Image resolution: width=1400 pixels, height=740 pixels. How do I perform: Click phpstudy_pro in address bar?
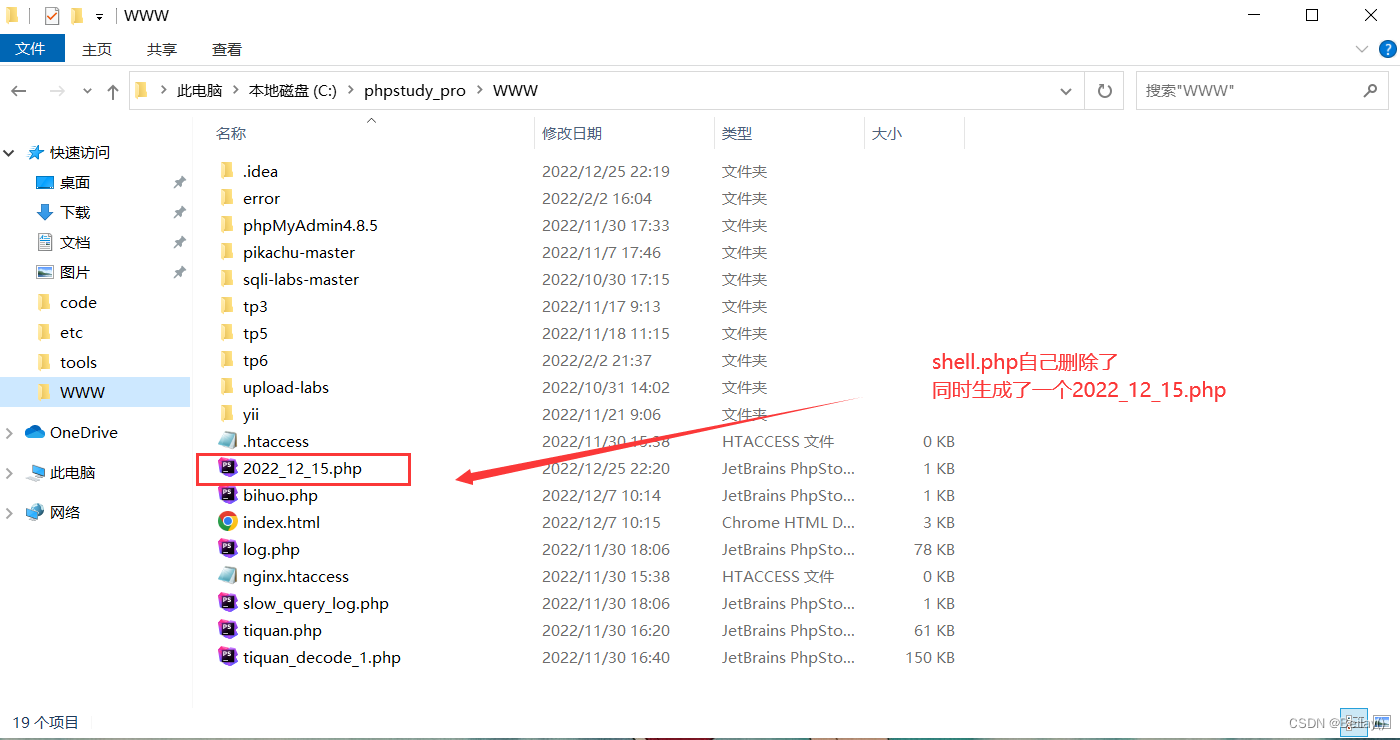pos(415,91)
